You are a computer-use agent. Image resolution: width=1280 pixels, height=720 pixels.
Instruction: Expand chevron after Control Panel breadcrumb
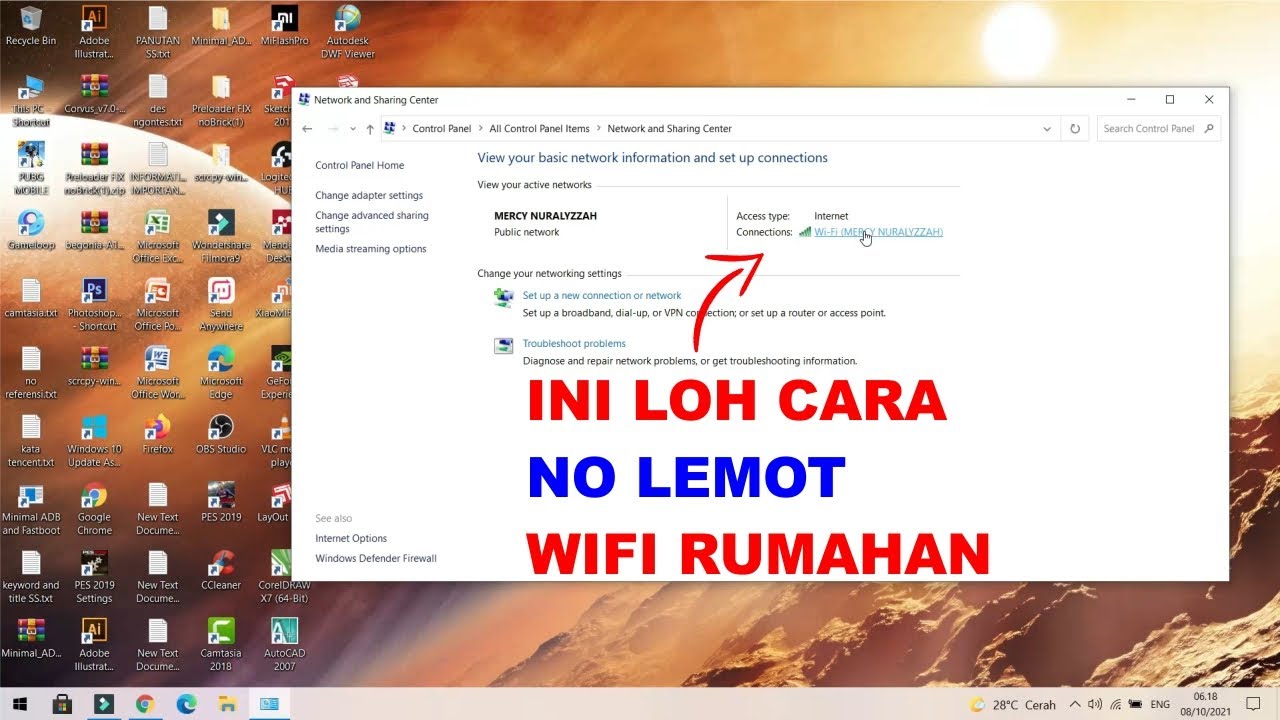[x=480, y=129]
